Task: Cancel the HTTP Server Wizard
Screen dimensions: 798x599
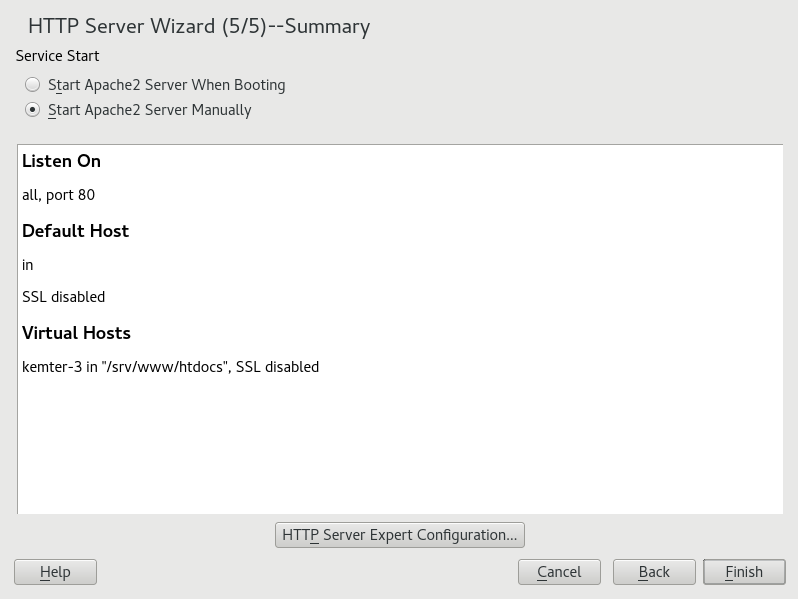Action: 559,572
